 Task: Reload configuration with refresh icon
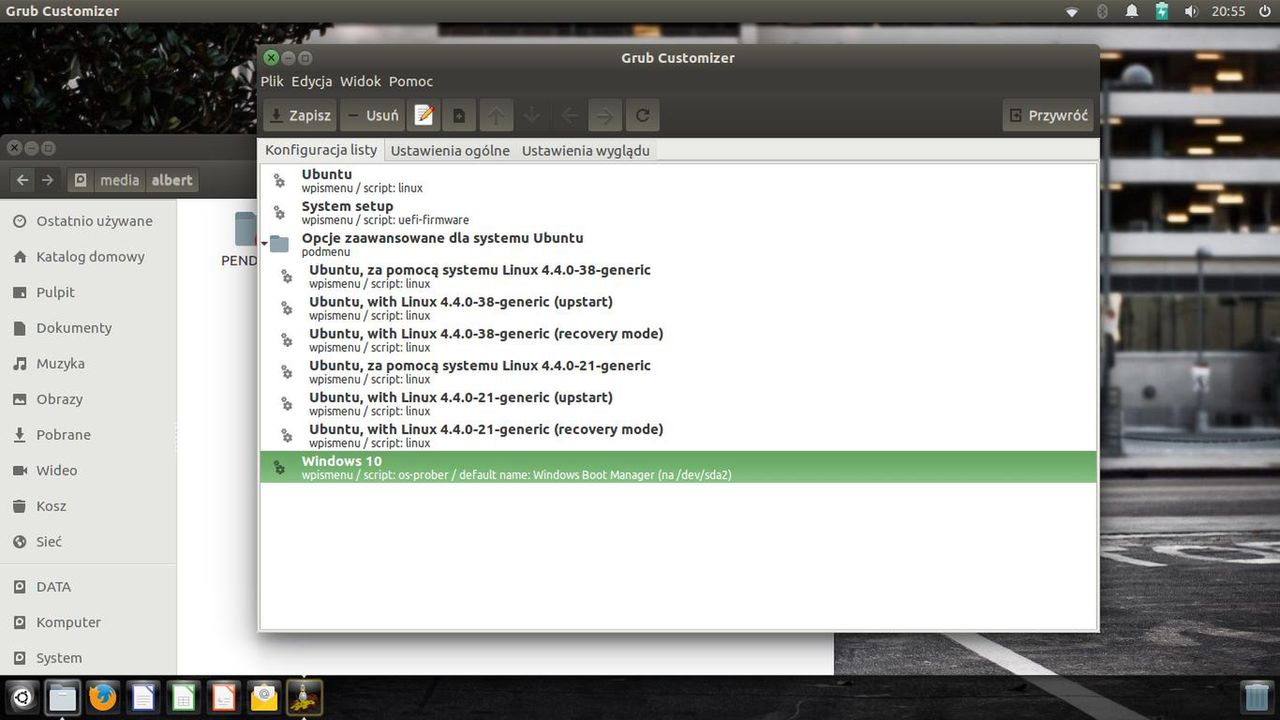tap(642, 115)
